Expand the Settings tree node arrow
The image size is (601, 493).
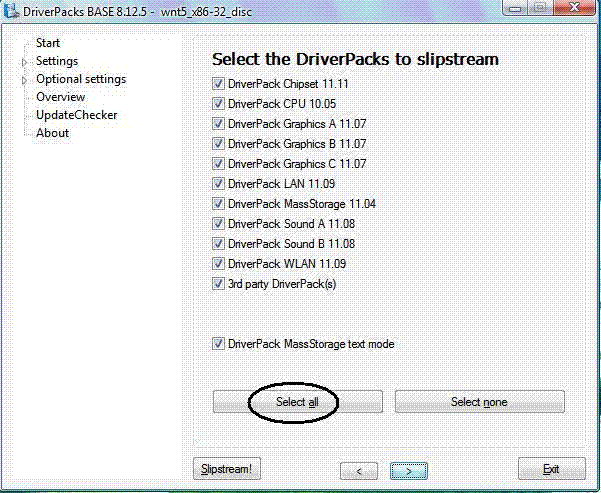[24, 62]
